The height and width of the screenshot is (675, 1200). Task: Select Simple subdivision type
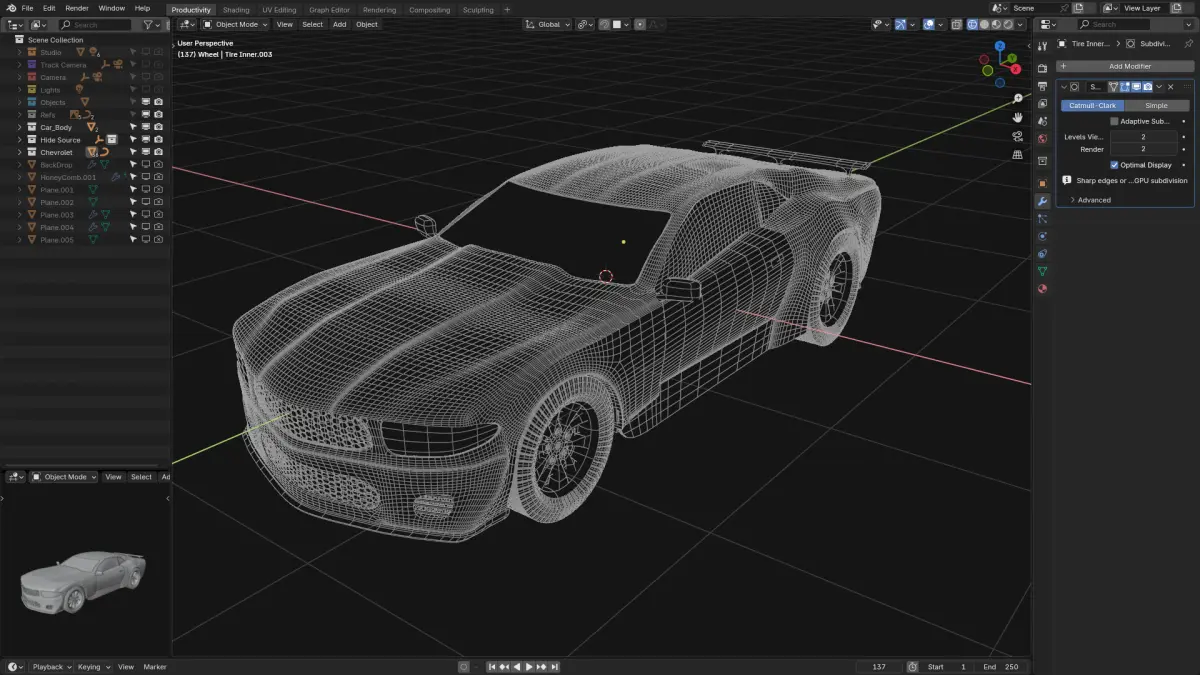[x=1156, y=105]
